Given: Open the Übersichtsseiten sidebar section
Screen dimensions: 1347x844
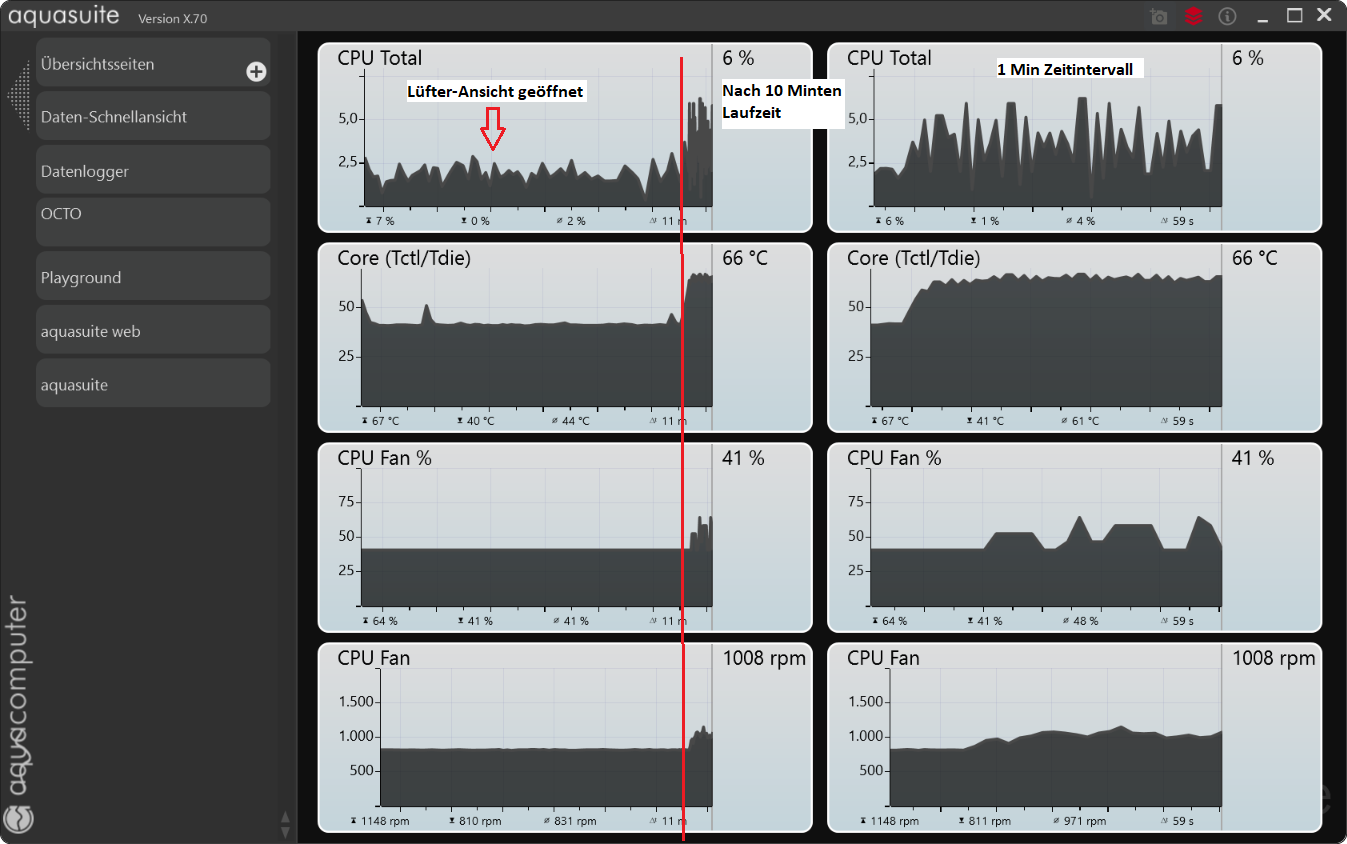Looking at the screenshot, I should (153, 63).
